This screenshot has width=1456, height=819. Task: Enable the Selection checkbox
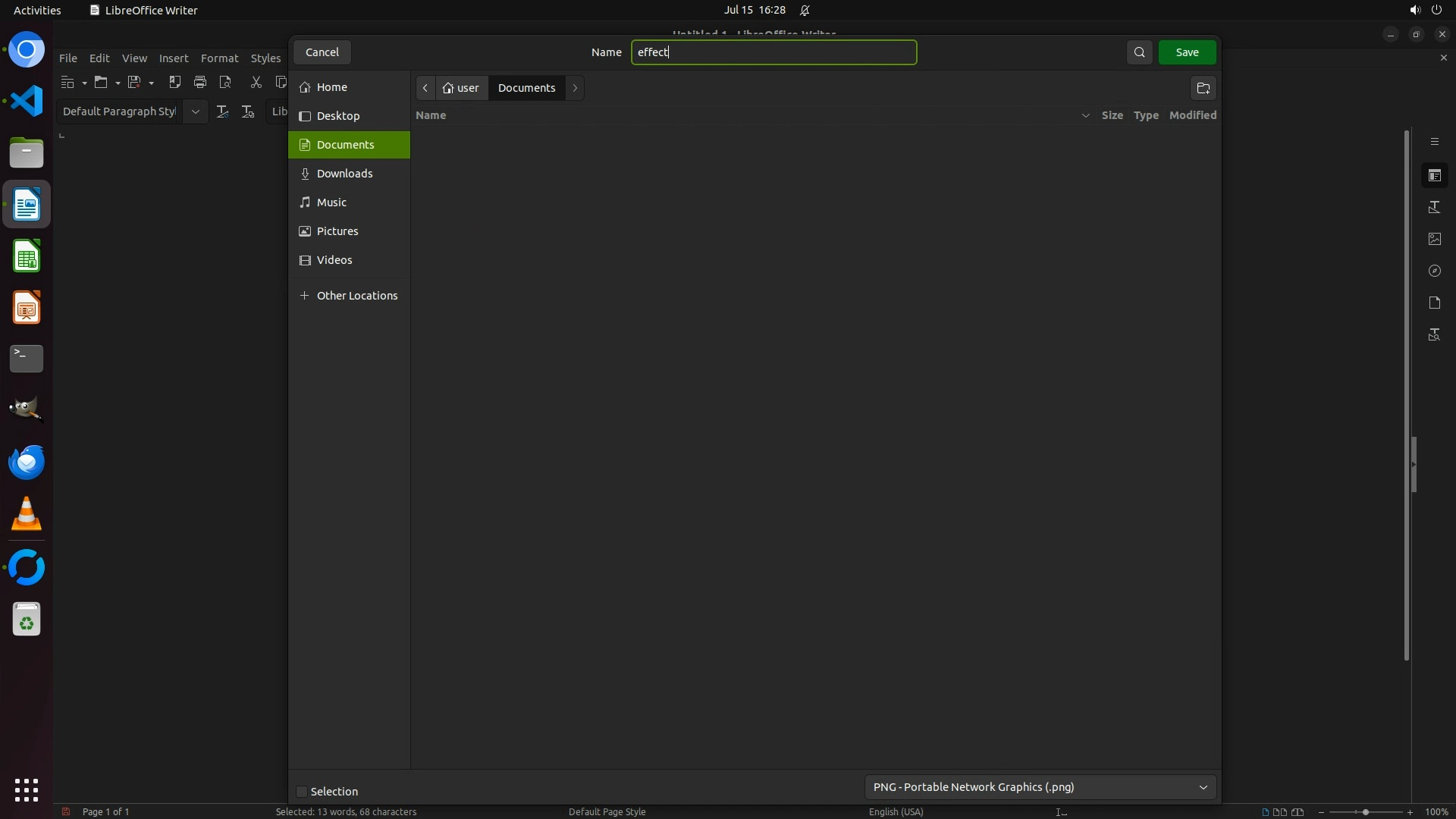click(x=302, y=792)
